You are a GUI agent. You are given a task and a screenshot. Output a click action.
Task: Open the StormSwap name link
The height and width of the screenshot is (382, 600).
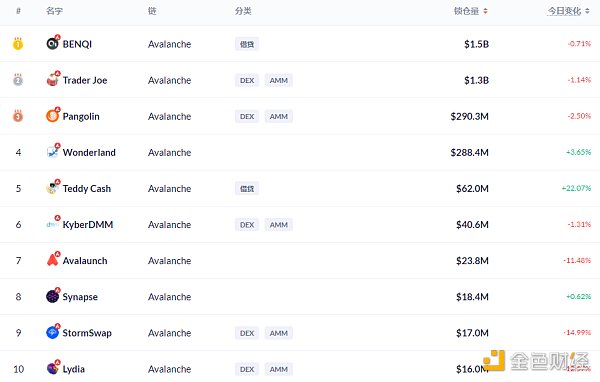click(x=87, y=333)
